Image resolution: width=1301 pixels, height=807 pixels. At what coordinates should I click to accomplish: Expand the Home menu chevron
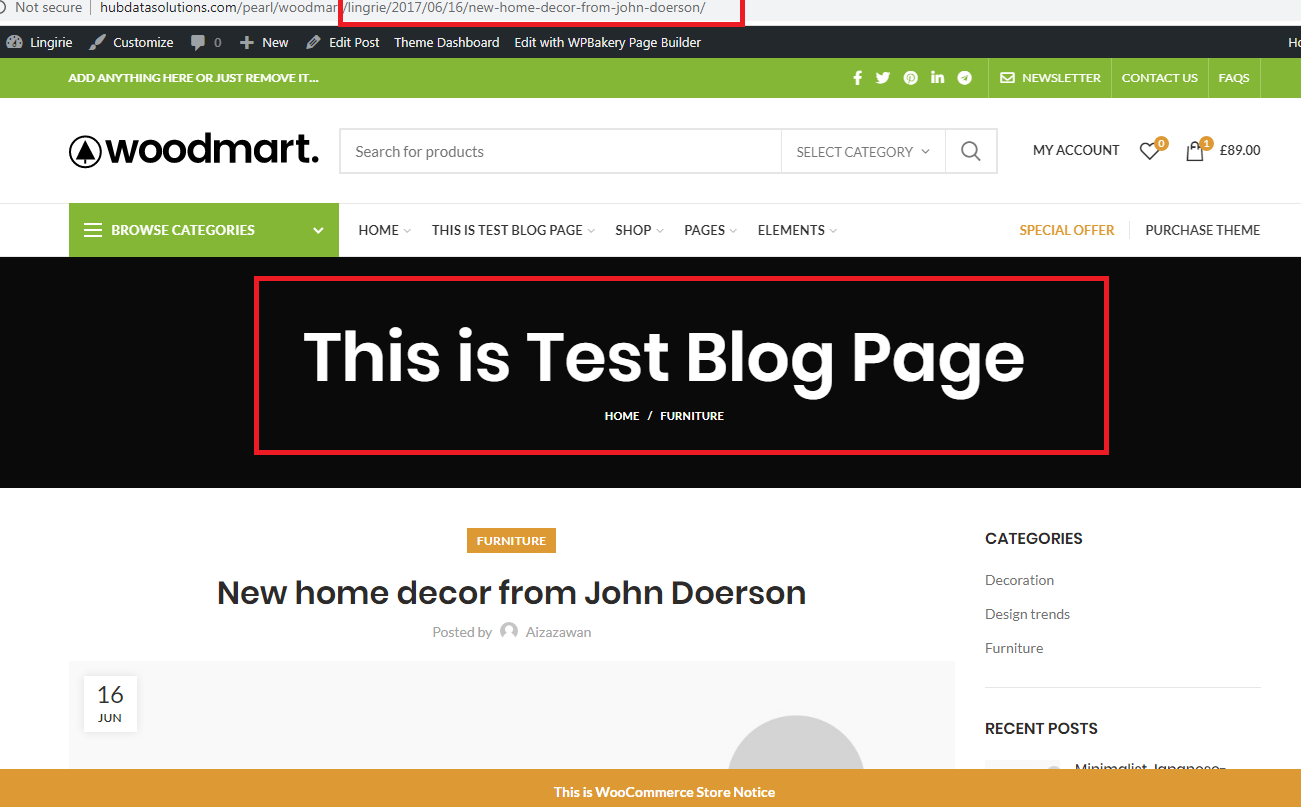coord(407,231)
